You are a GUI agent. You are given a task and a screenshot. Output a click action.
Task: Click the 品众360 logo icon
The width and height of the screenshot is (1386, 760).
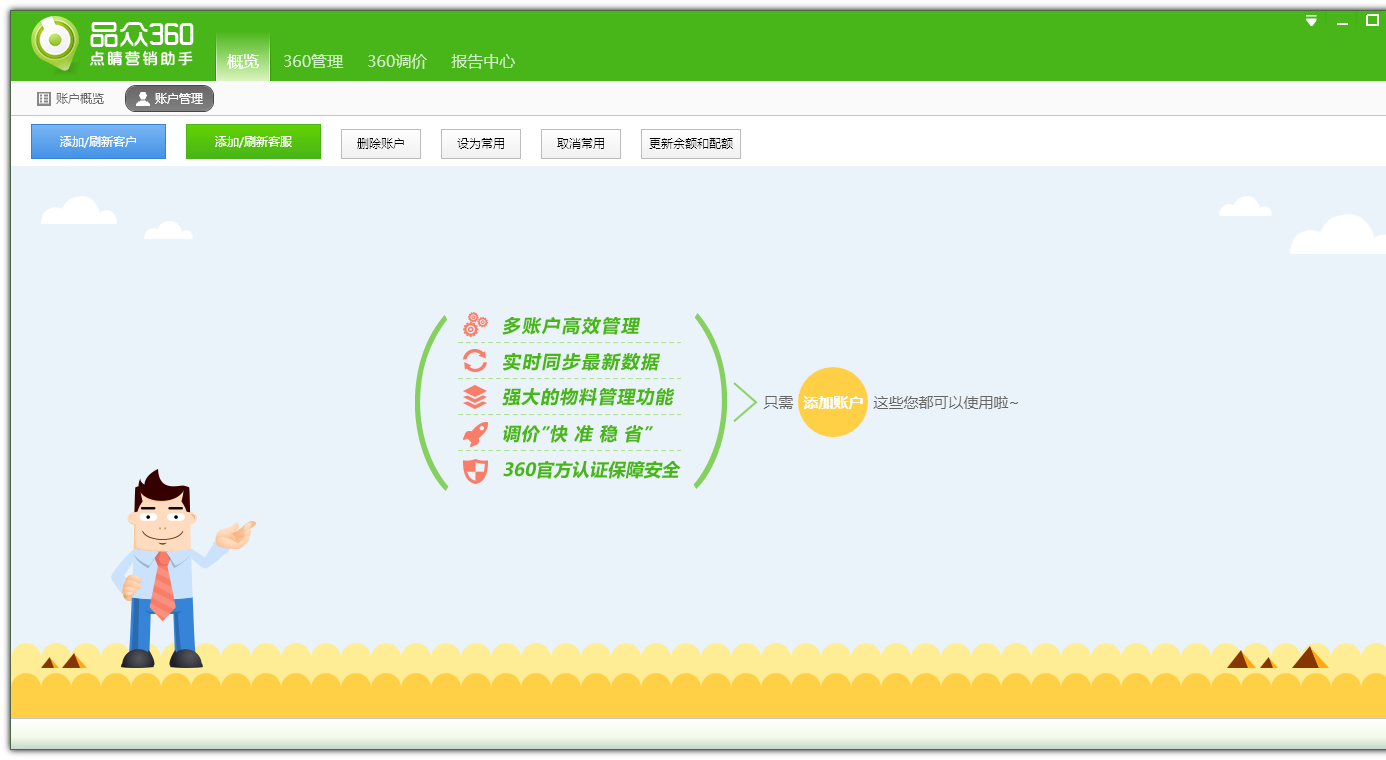pyautogui.click(x=56, y=42)
